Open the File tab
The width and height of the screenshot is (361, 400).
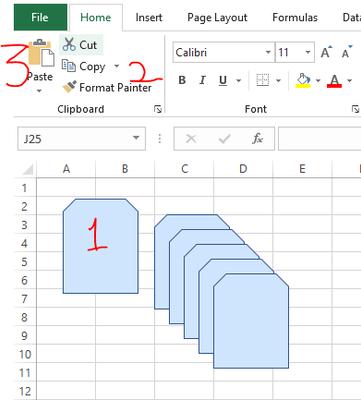coord(40,17)
